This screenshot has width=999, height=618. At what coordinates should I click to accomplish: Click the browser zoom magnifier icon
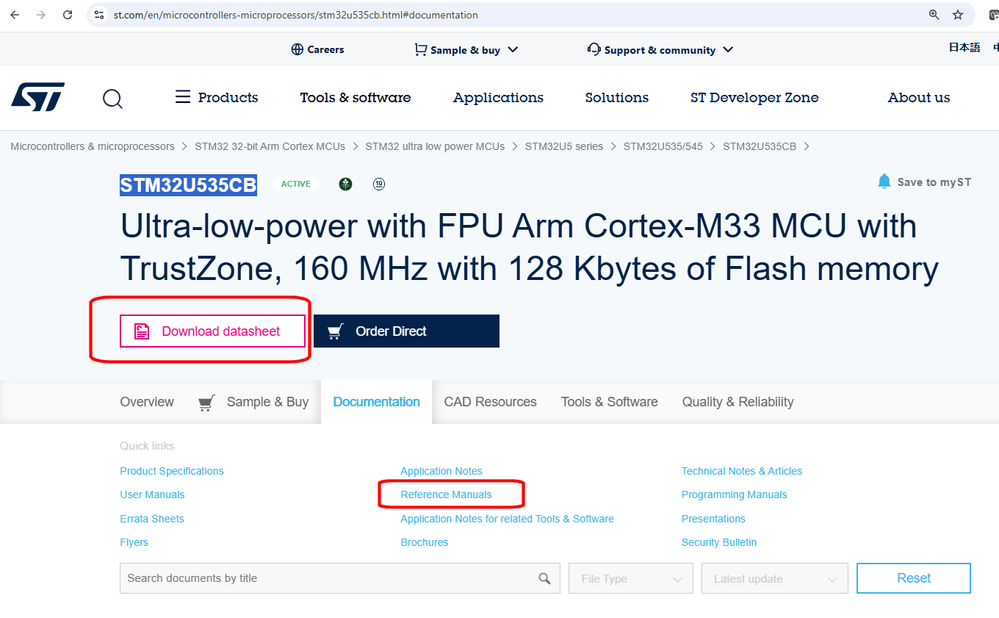coord(934,15)
